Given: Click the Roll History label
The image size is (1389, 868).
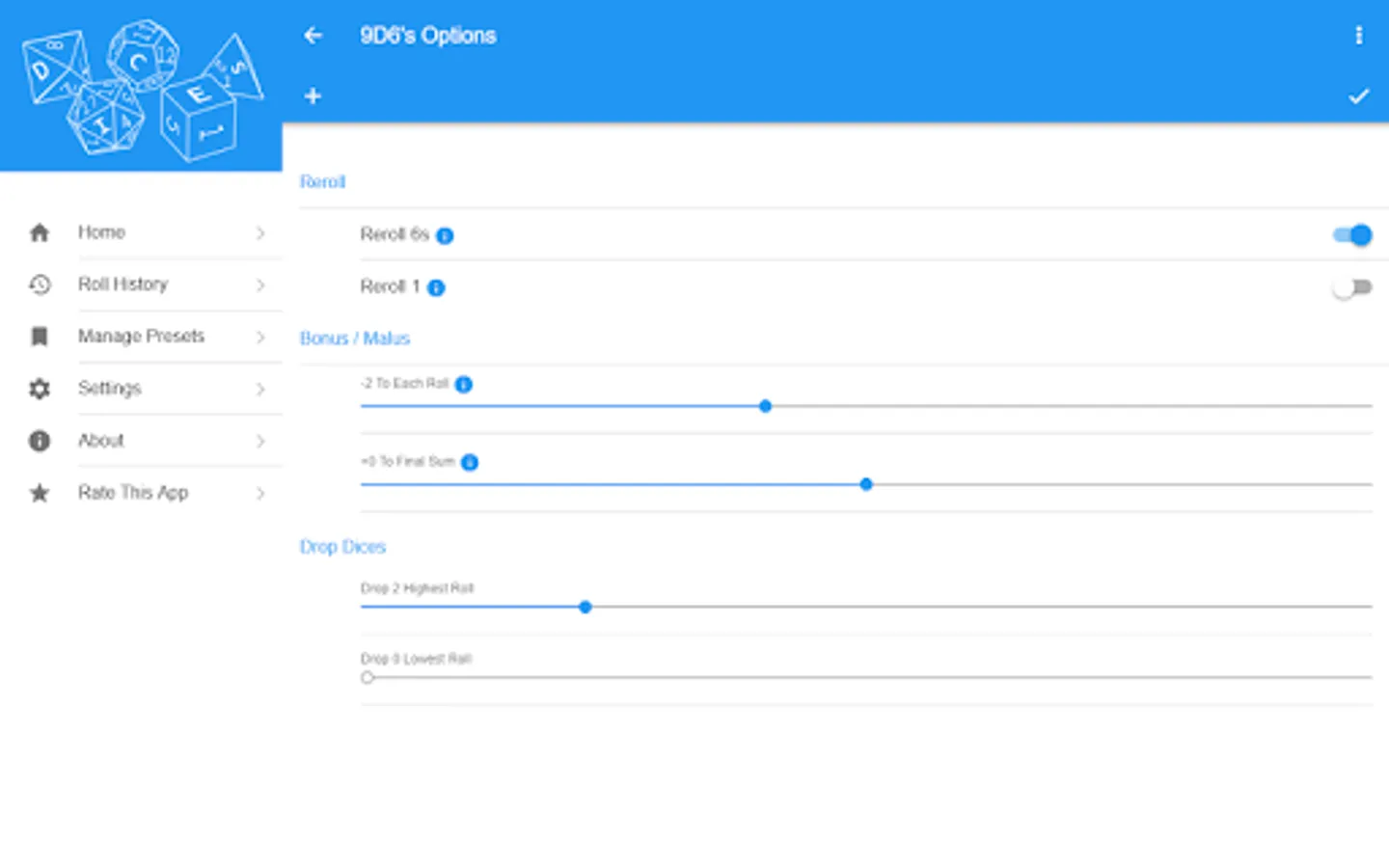Looking at the screenshot, I should [123, 285].
